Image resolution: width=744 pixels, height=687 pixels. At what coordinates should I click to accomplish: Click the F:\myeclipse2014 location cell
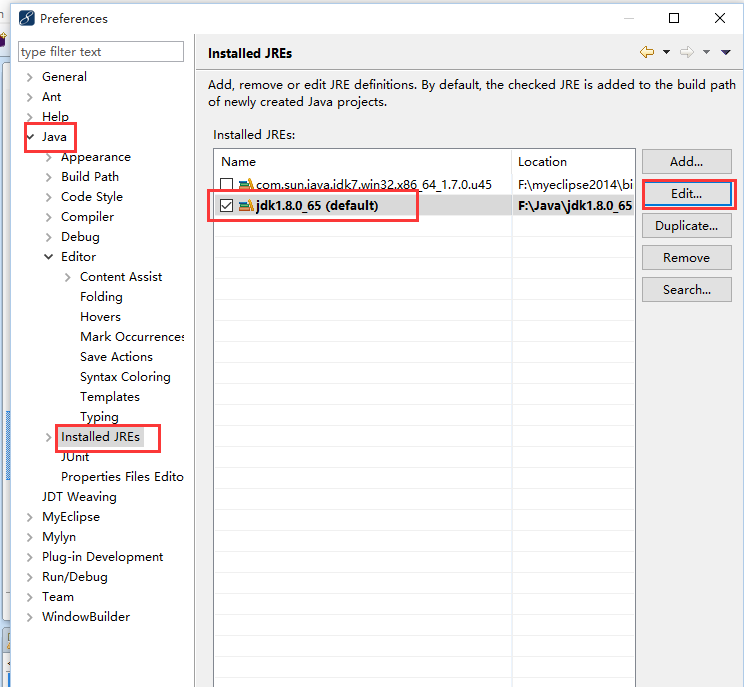click(x=573, y=185)
